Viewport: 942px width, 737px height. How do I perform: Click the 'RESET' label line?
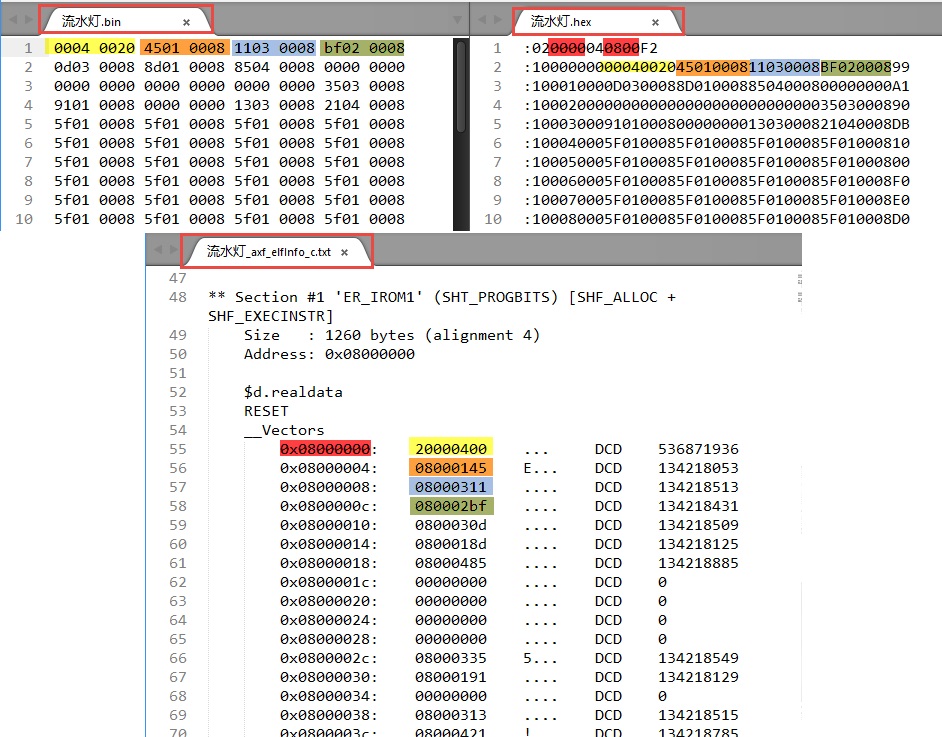[266, 411]
